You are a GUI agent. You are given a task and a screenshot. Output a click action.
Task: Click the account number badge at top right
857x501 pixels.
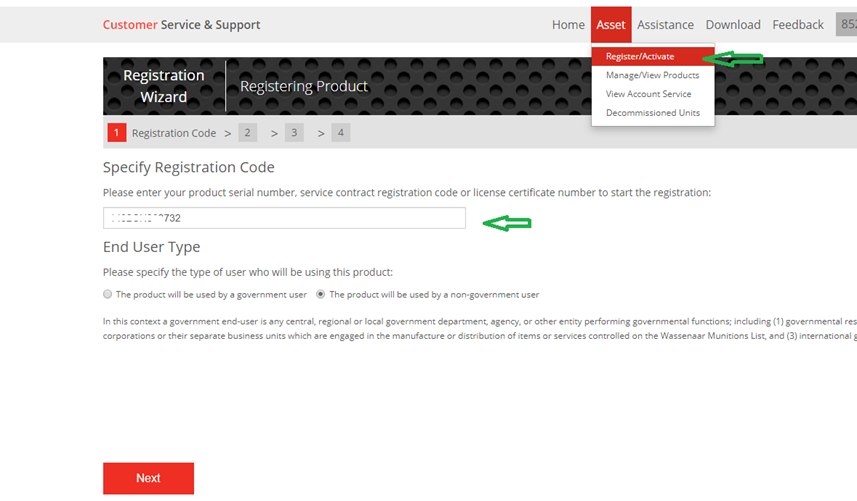click(x=846, y=25)
